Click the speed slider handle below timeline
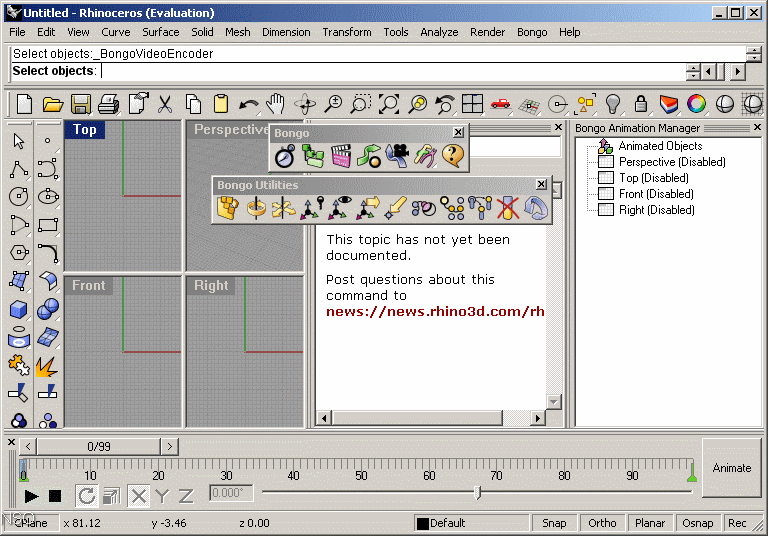 pyautogui.click(x=478, y=492)
